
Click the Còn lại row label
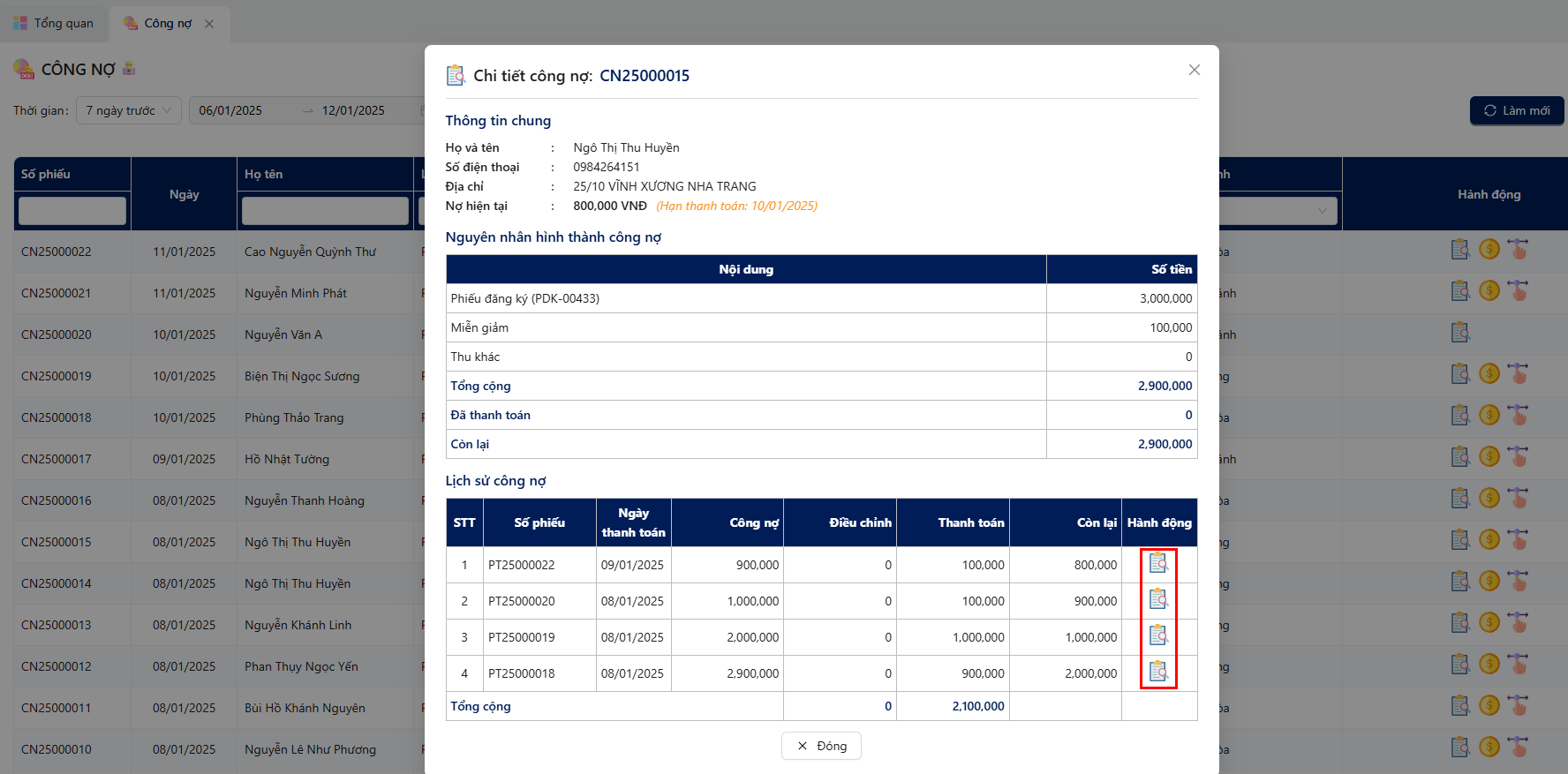[470, 444]
